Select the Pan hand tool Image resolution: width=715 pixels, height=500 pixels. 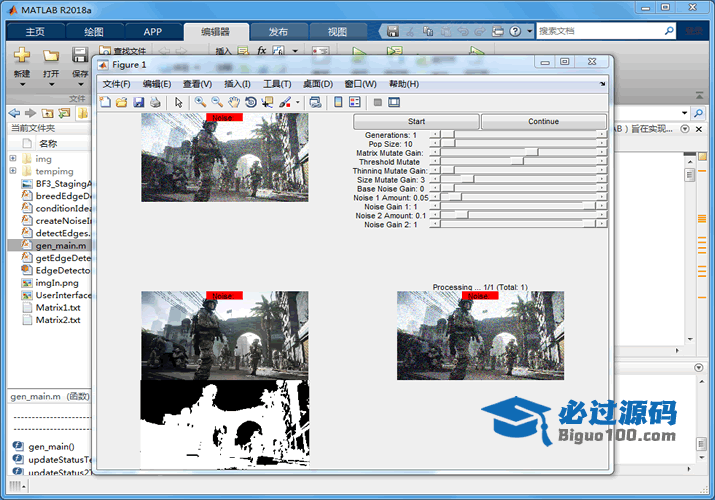(x=234, y=102)
